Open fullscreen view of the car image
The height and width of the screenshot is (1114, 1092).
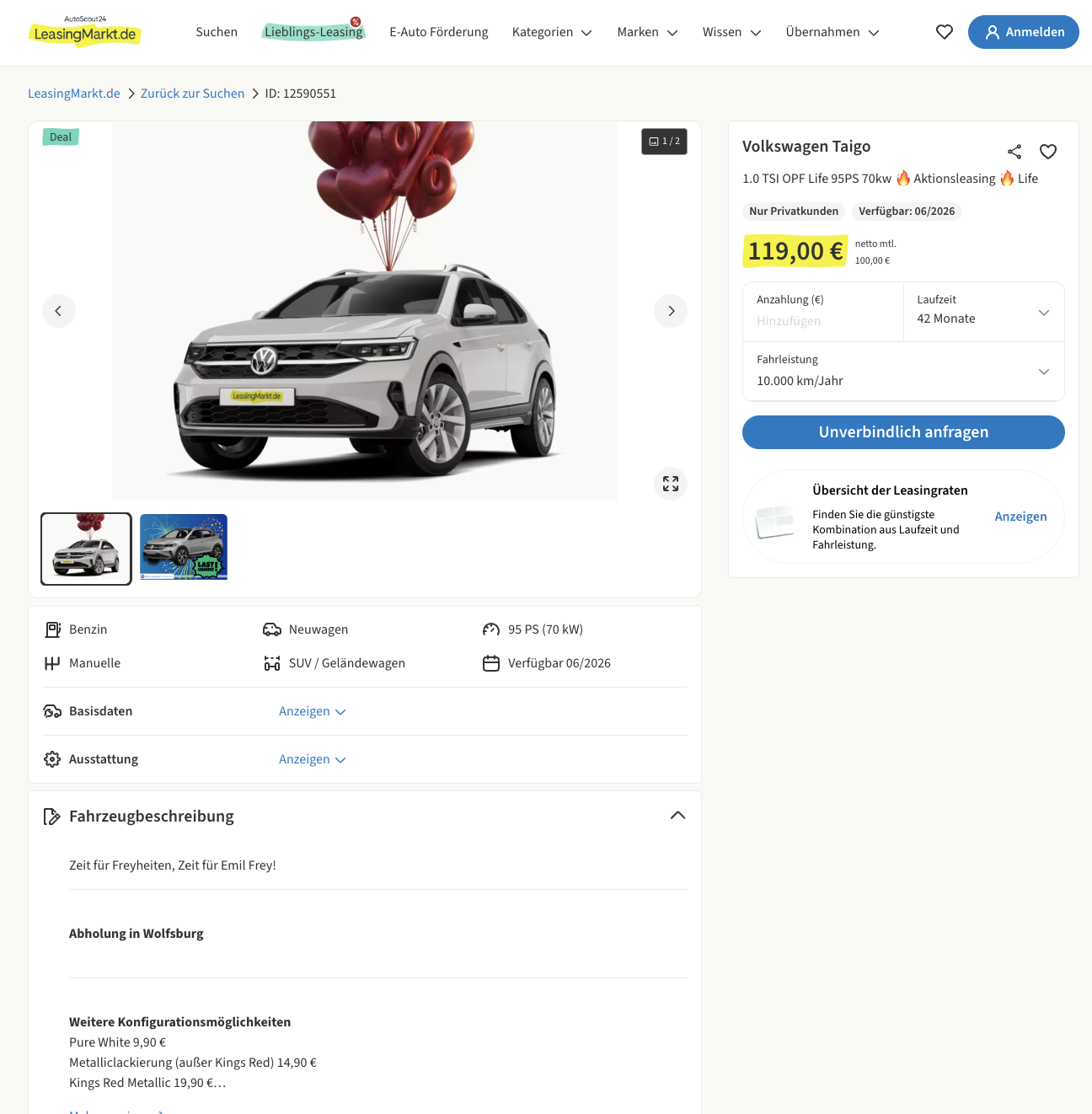(x=671, y=484)
